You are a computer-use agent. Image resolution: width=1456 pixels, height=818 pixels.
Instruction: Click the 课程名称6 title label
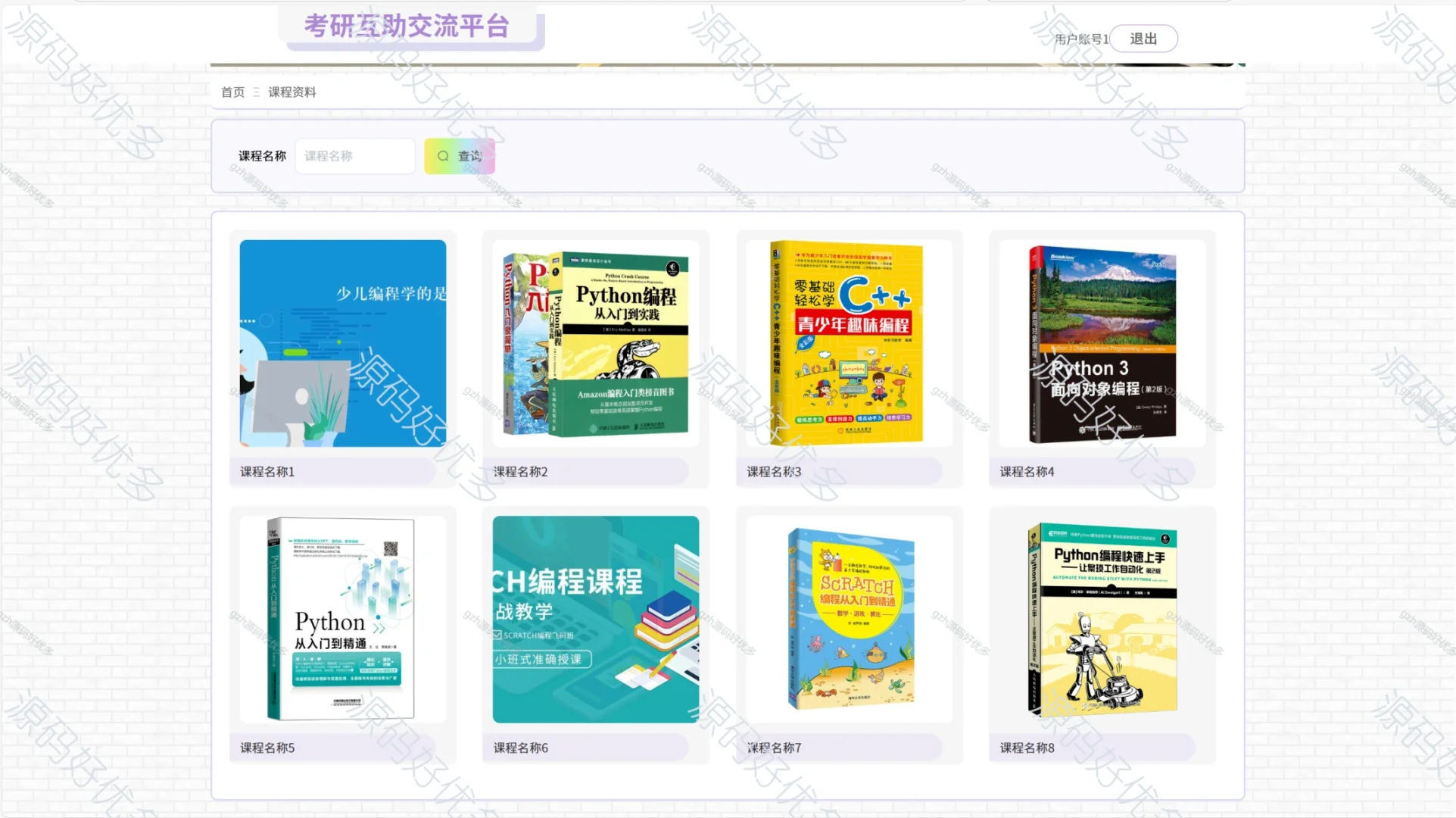(x=521, y=748)
